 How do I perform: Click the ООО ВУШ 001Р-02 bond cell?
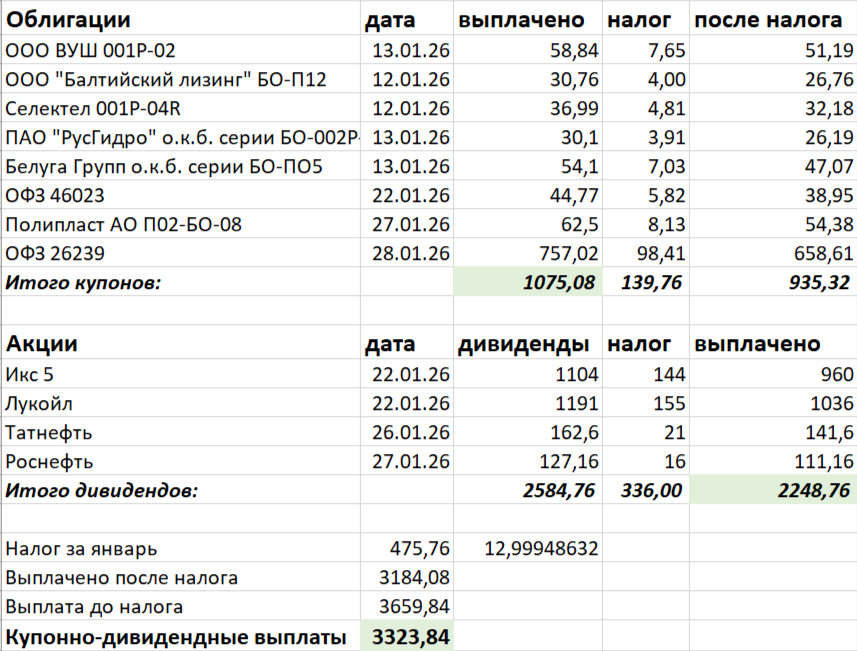point(181,50)
